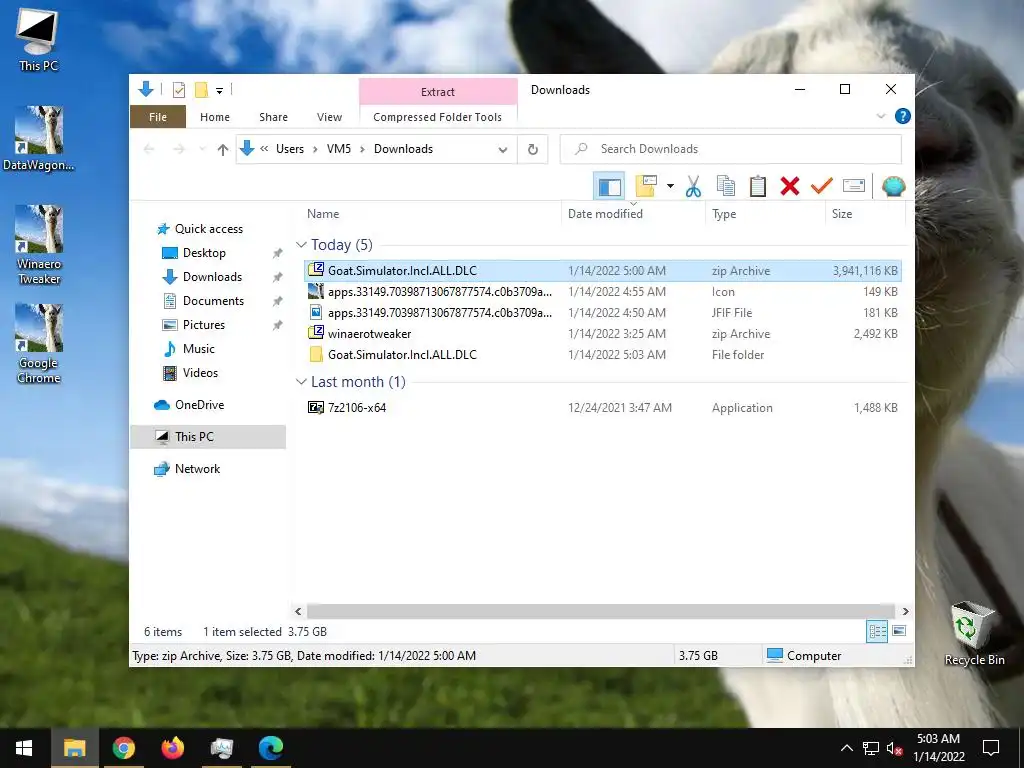Click the scissors Cut icon
The height and width of the screenshot is (768, 1024).
[x=693, y=186]
